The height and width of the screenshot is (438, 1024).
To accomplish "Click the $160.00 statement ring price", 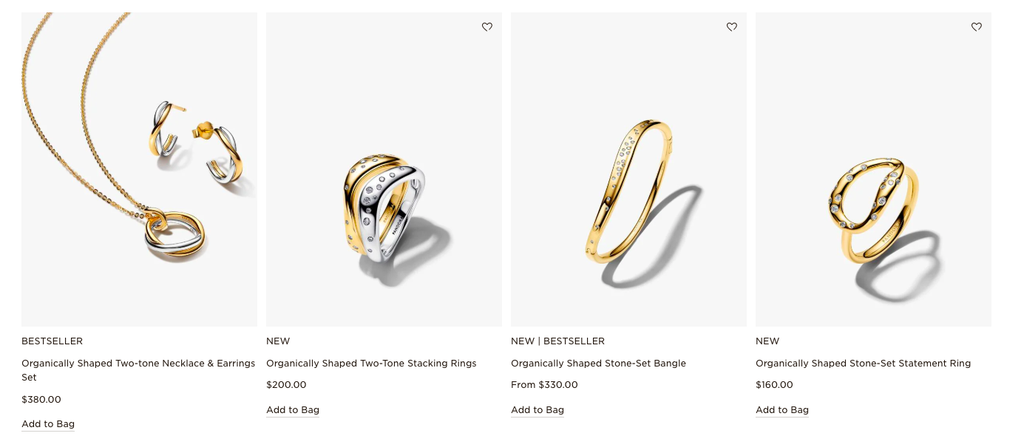I will (775, 385).
